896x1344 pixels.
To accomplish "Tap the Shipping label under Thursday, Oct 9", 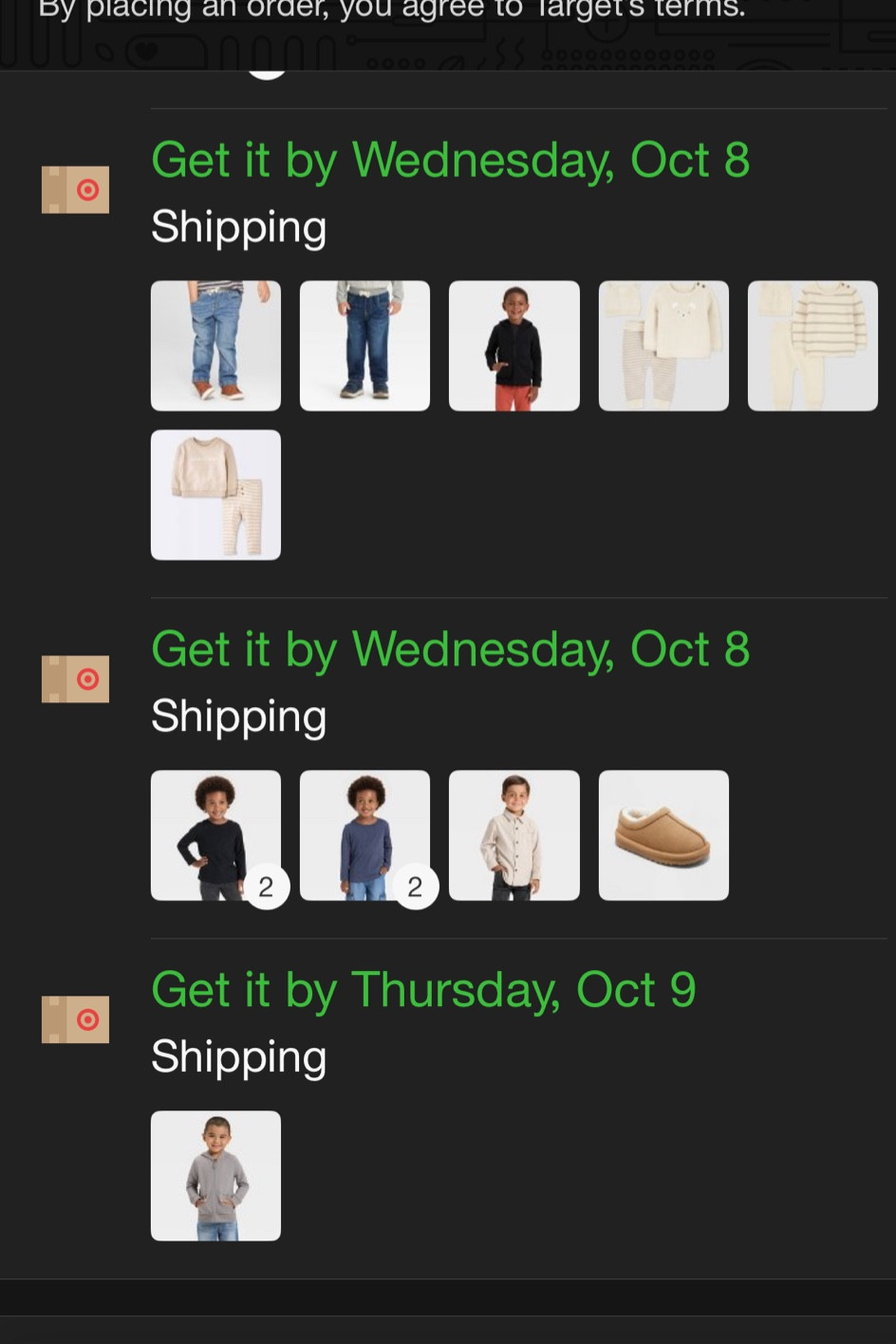I will (238, 1056).
